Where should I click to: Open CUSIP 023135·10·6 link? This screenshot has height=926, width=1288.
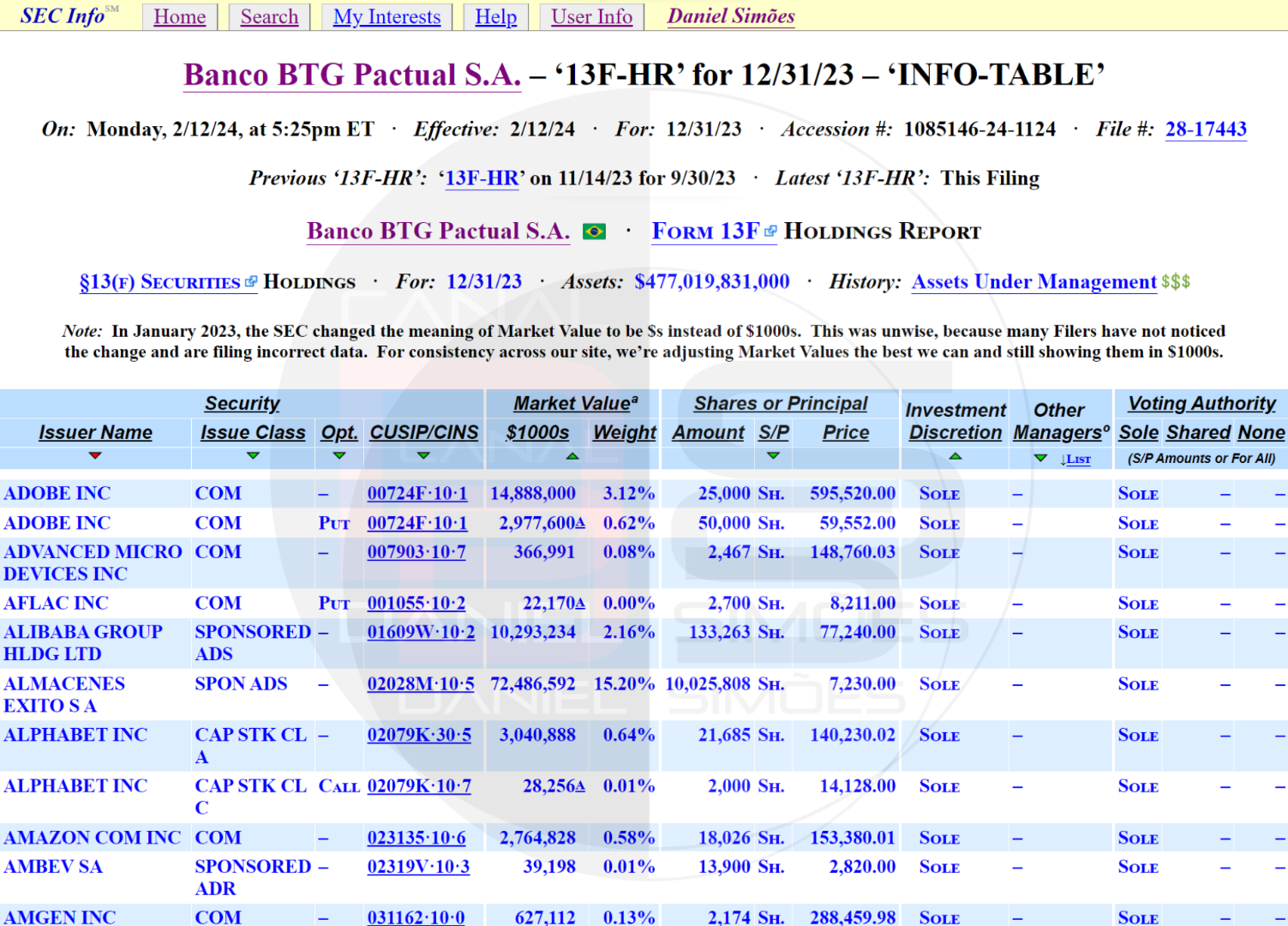point(416,838)
